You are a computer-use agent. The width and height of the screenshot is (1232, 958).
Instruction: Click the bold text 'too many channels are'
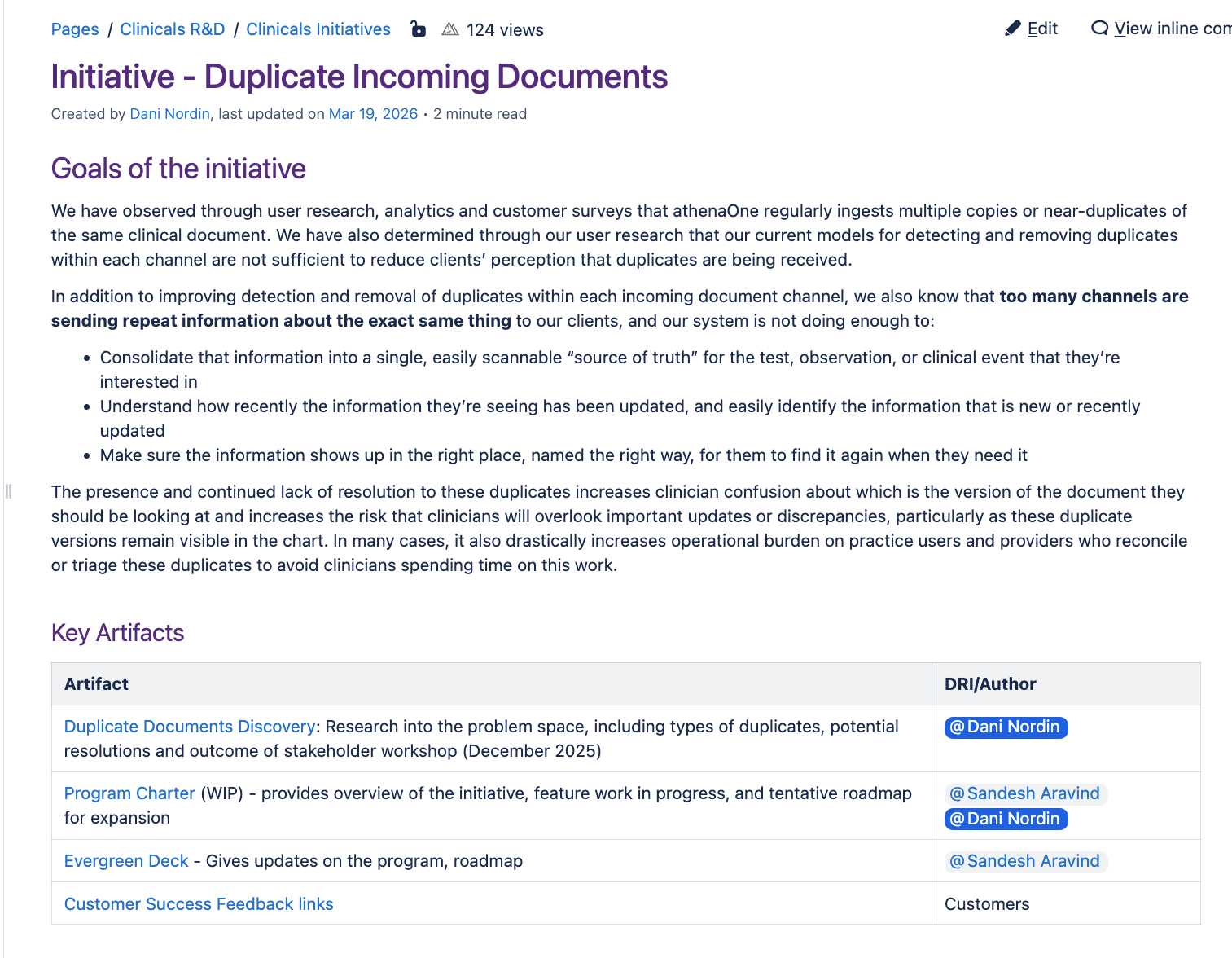click(1094, 297)
